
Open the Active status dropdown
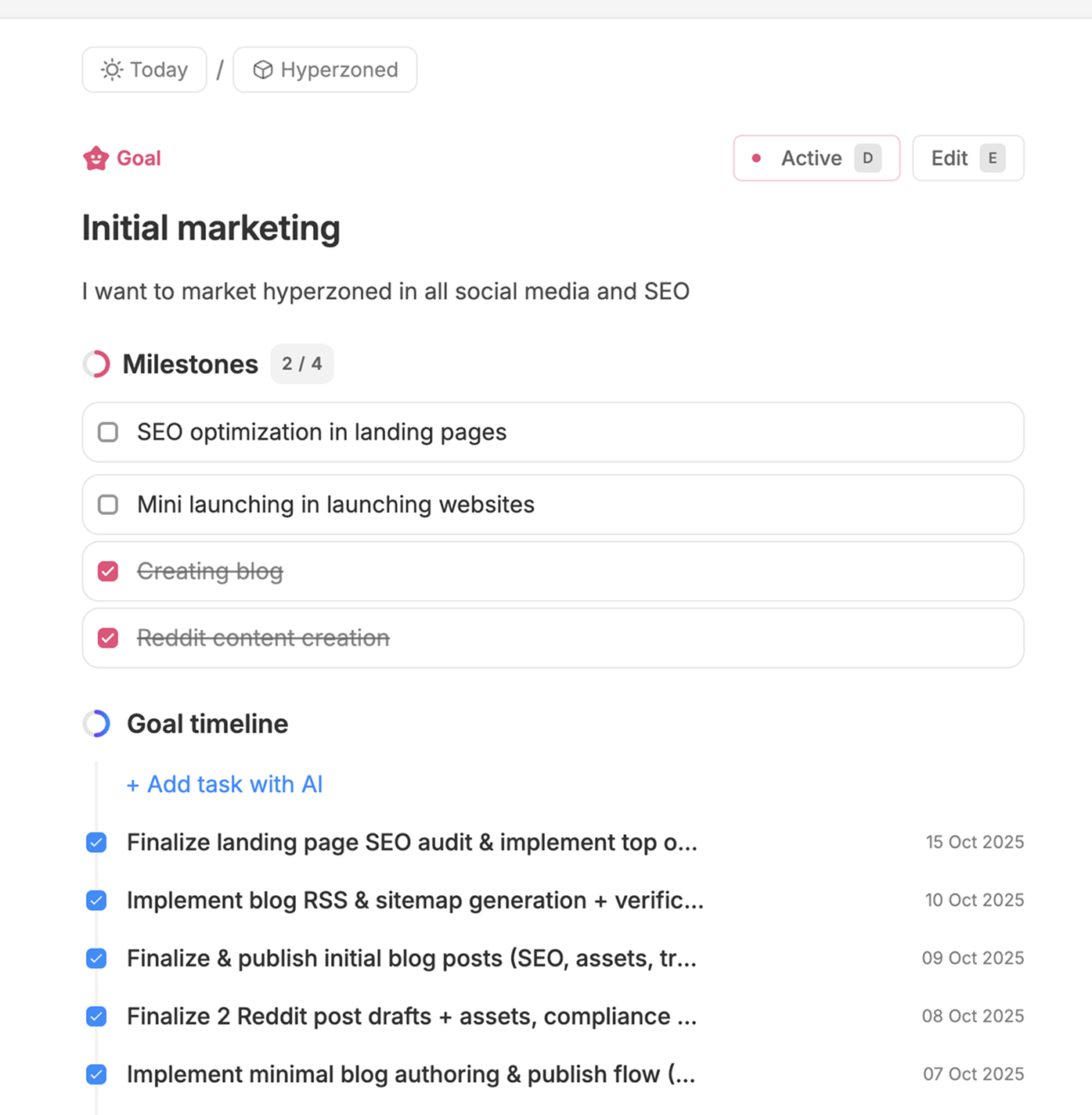coord(816,158)
